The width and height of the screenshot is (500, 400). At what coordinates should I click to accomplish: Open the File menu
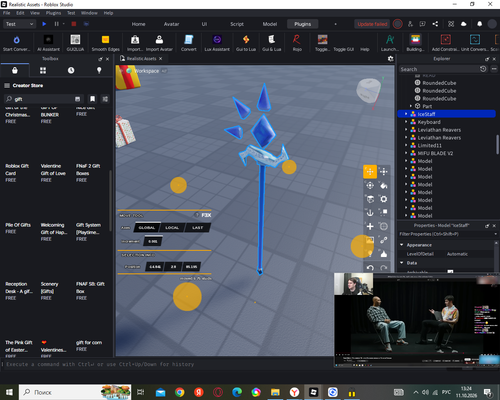[7, 13]
